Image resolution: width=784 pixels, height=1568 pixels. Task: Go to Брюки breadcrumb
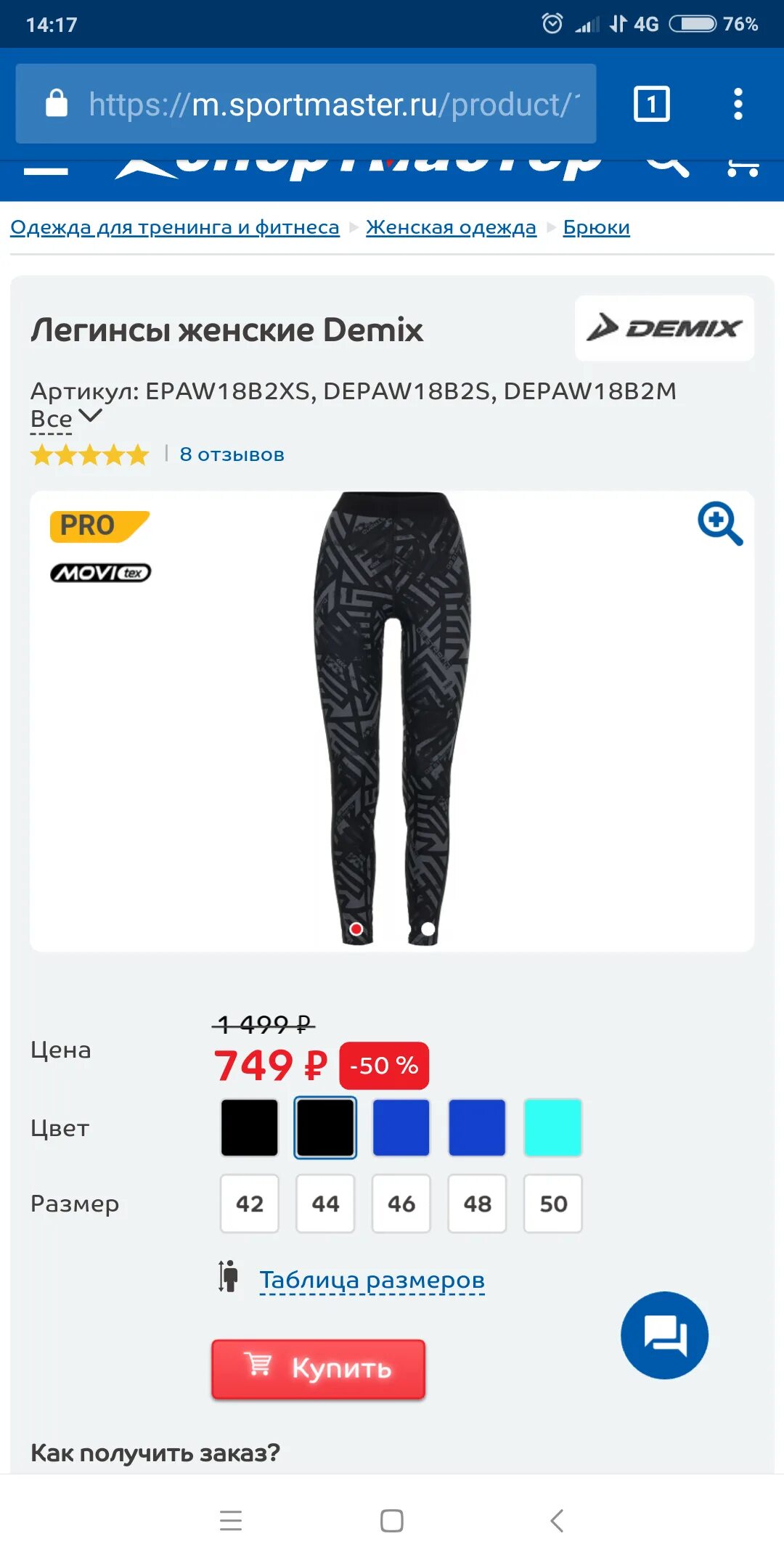tap(596, 227)
